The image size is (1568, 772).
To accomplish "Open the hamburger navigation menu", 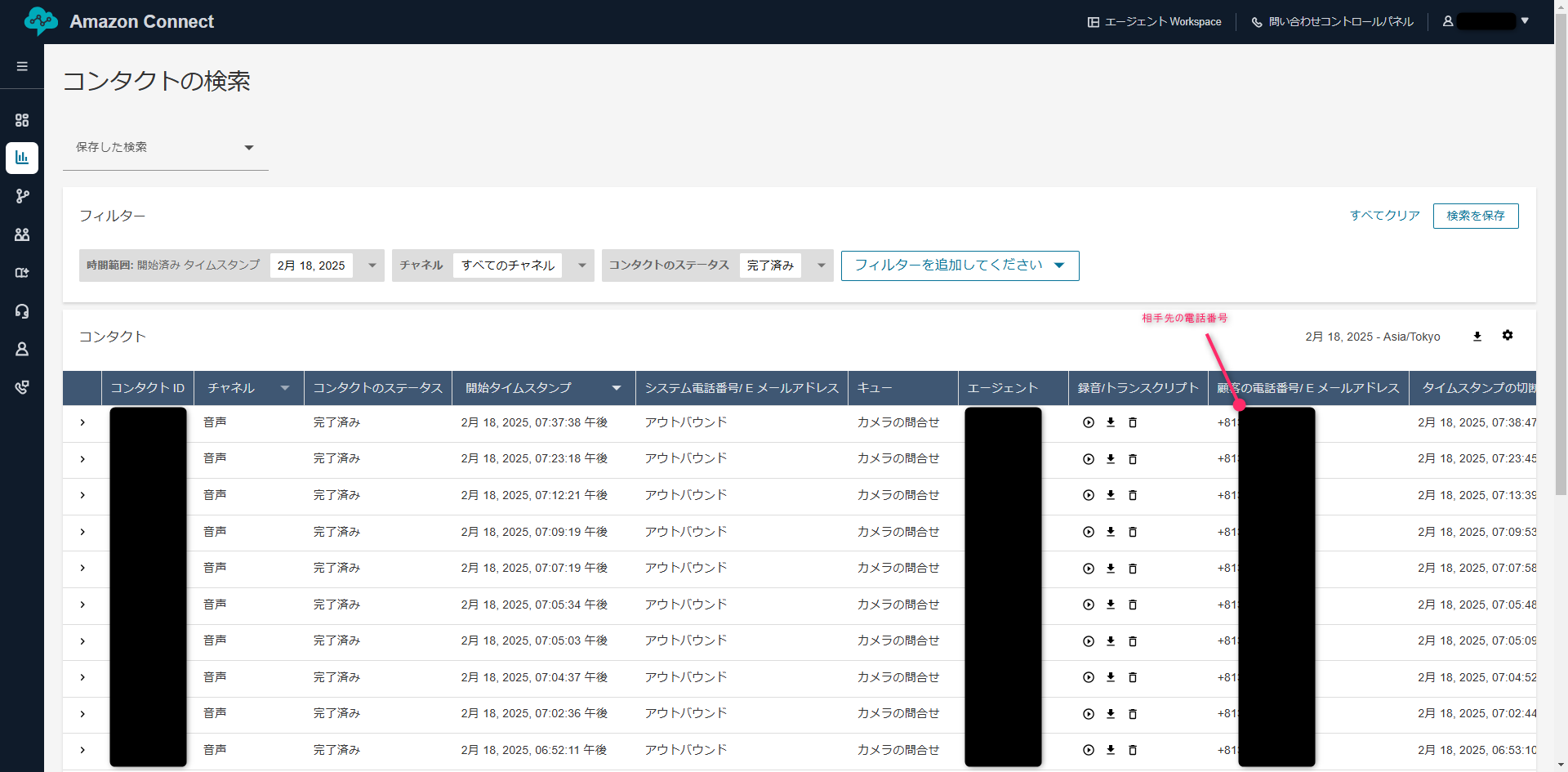I will click(22, 66).
